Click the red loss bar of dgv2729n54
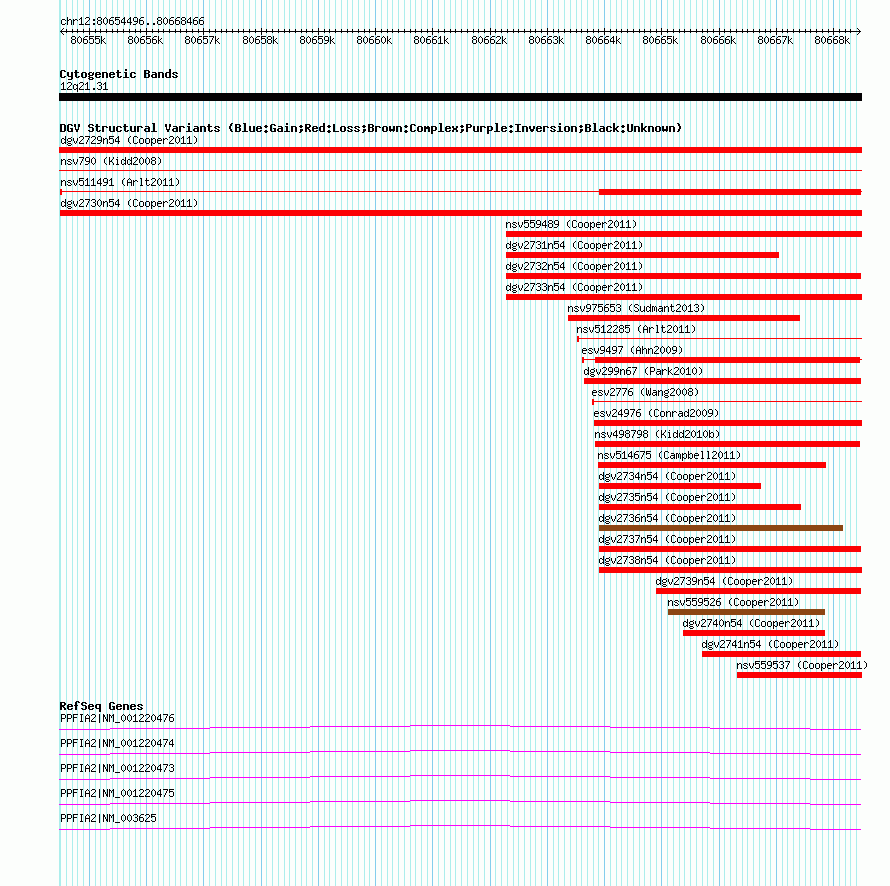 (x=460, y=150)
